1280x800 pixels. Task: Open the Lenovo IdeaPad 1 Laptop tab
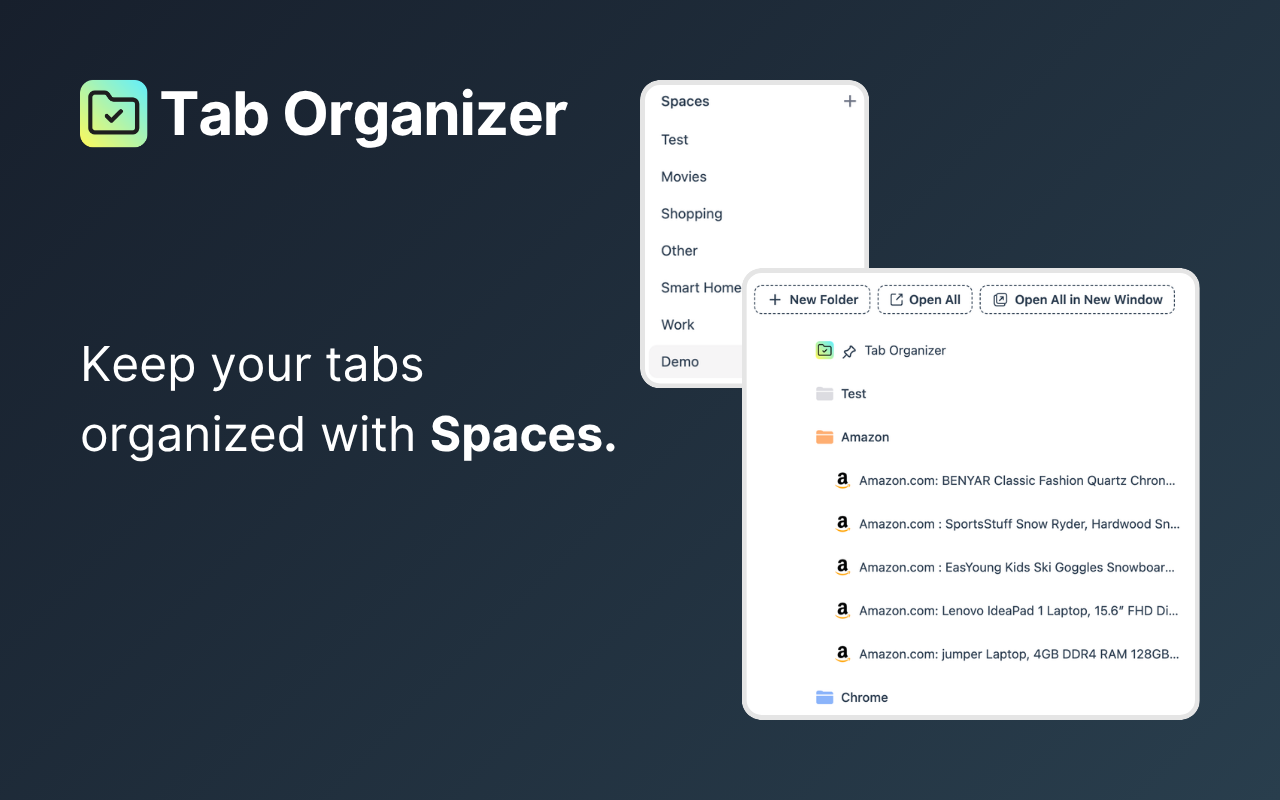click(x=1019, y=611)
